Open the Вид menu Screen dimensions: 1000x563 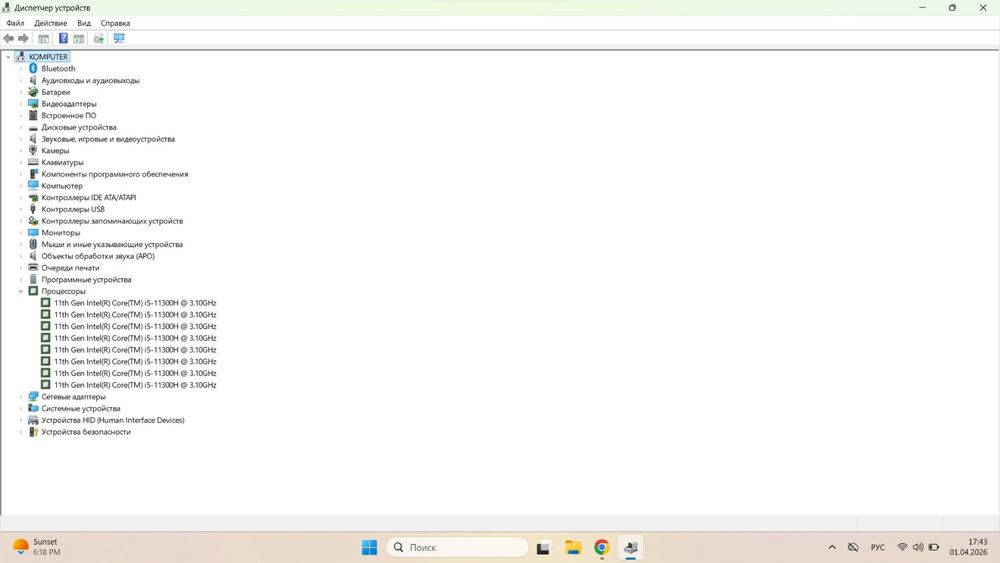tap(84, 23)
